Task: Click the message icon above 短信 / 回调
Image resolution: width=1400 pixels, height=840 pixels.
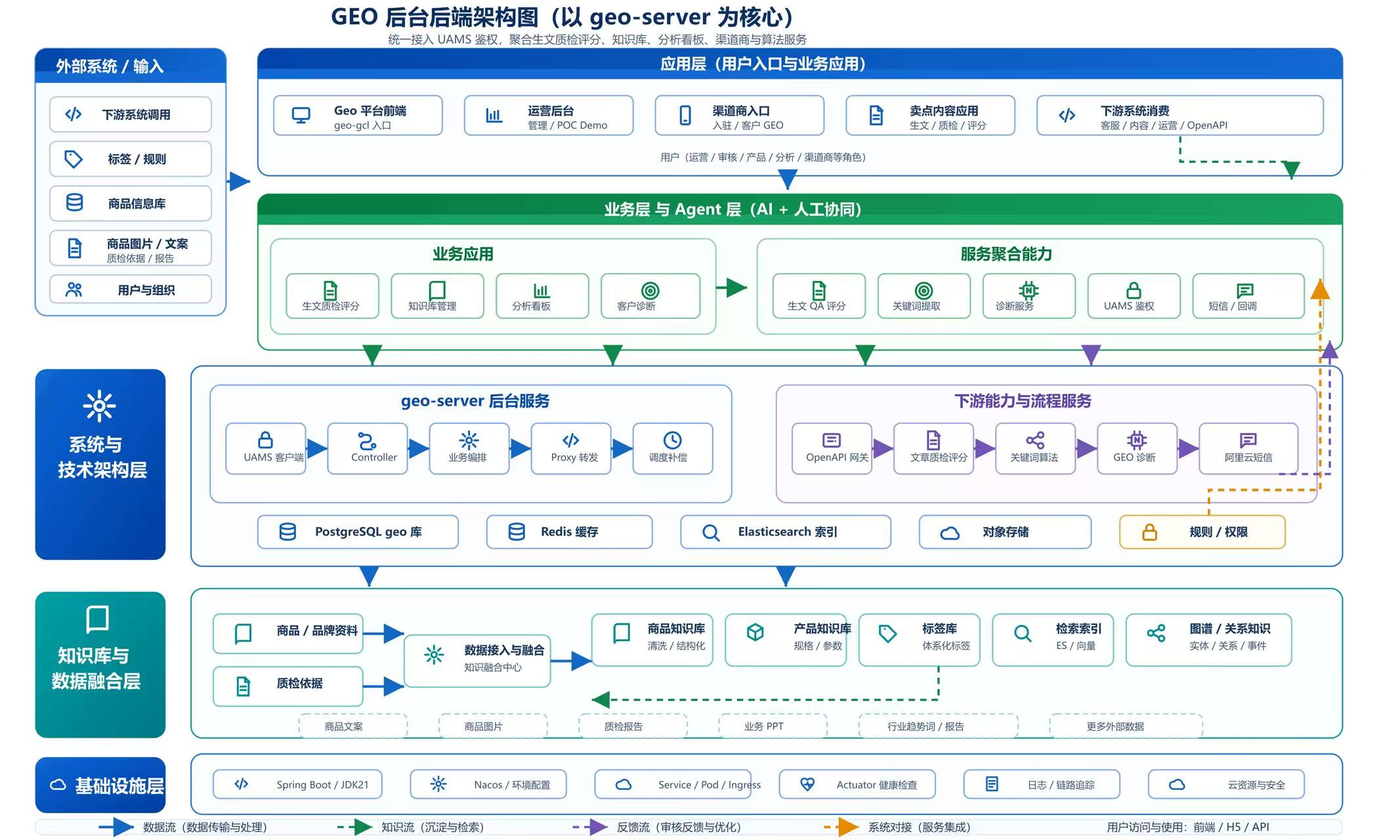Action: point(1244,290)
